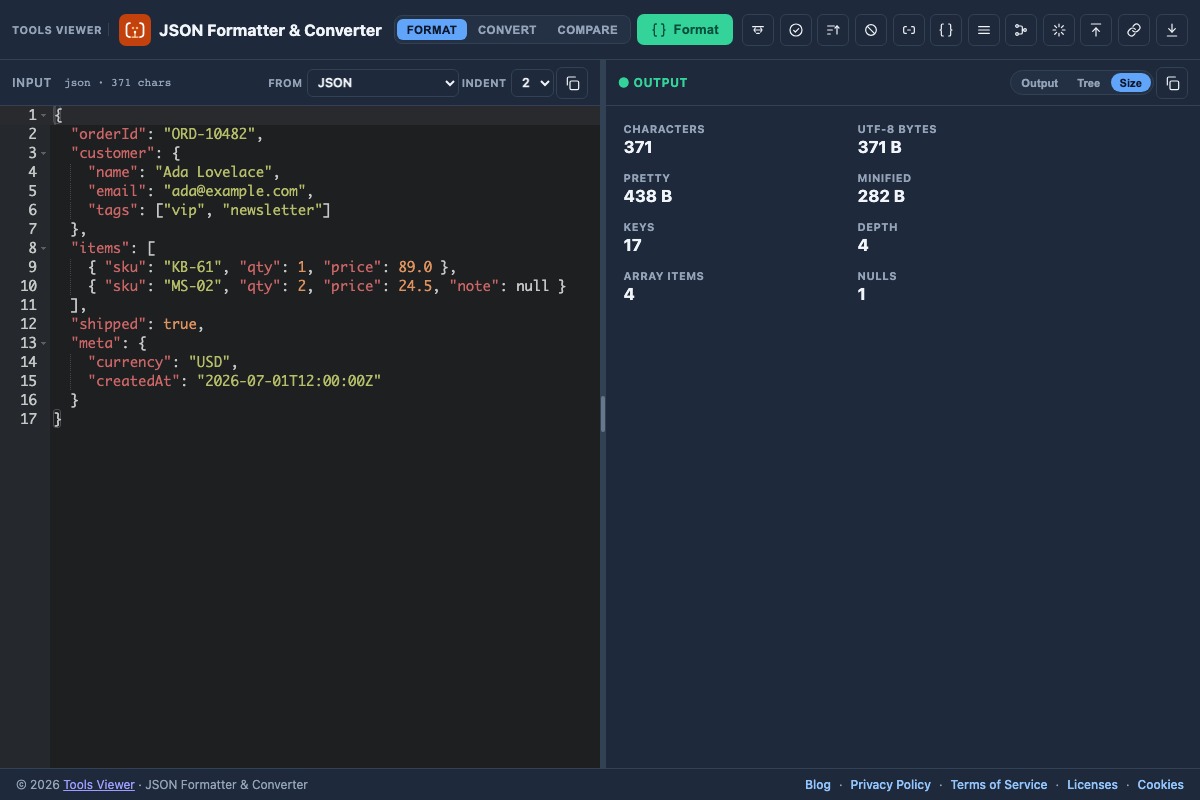Image resolution: width=1200 pixels, height=800 pixels.
Task: Open the INDENT size dropdown
Action: (532, 83)
